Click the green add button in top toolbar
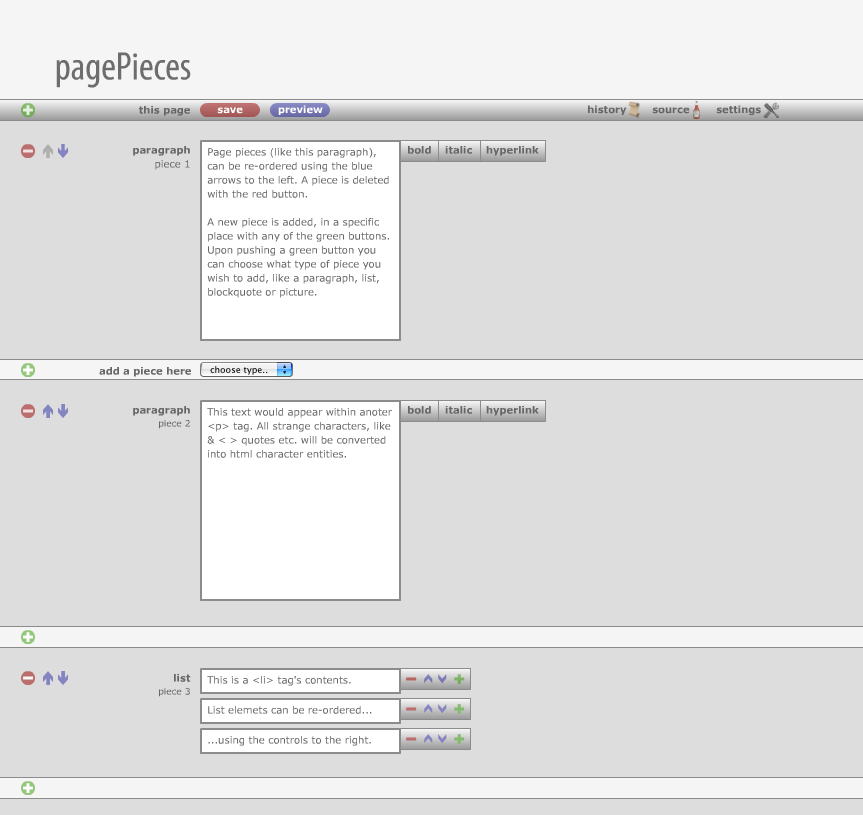The height and width of the screenshot is (815, 863). coord(28,110)
